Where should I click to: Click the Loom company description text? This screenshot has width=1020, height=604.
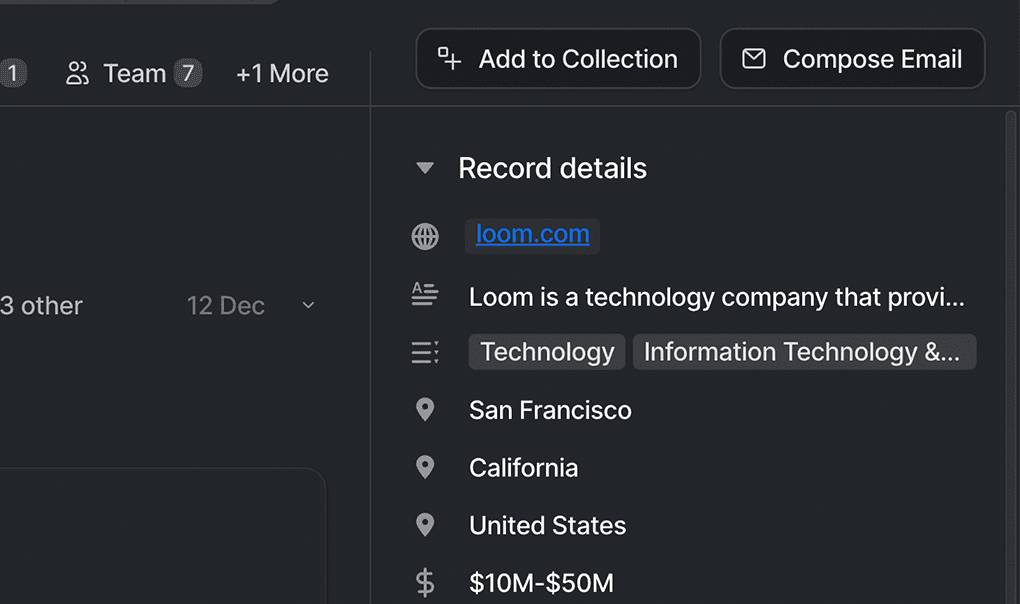pos(716,297)
